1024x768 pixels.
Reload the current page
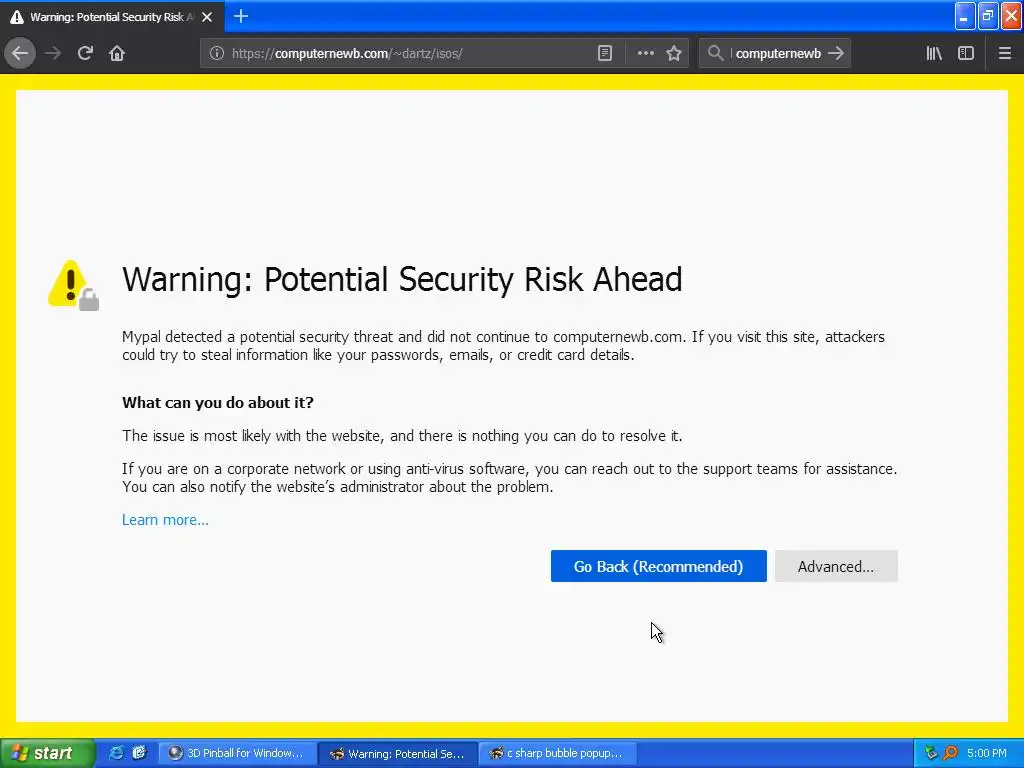point(85,54)
